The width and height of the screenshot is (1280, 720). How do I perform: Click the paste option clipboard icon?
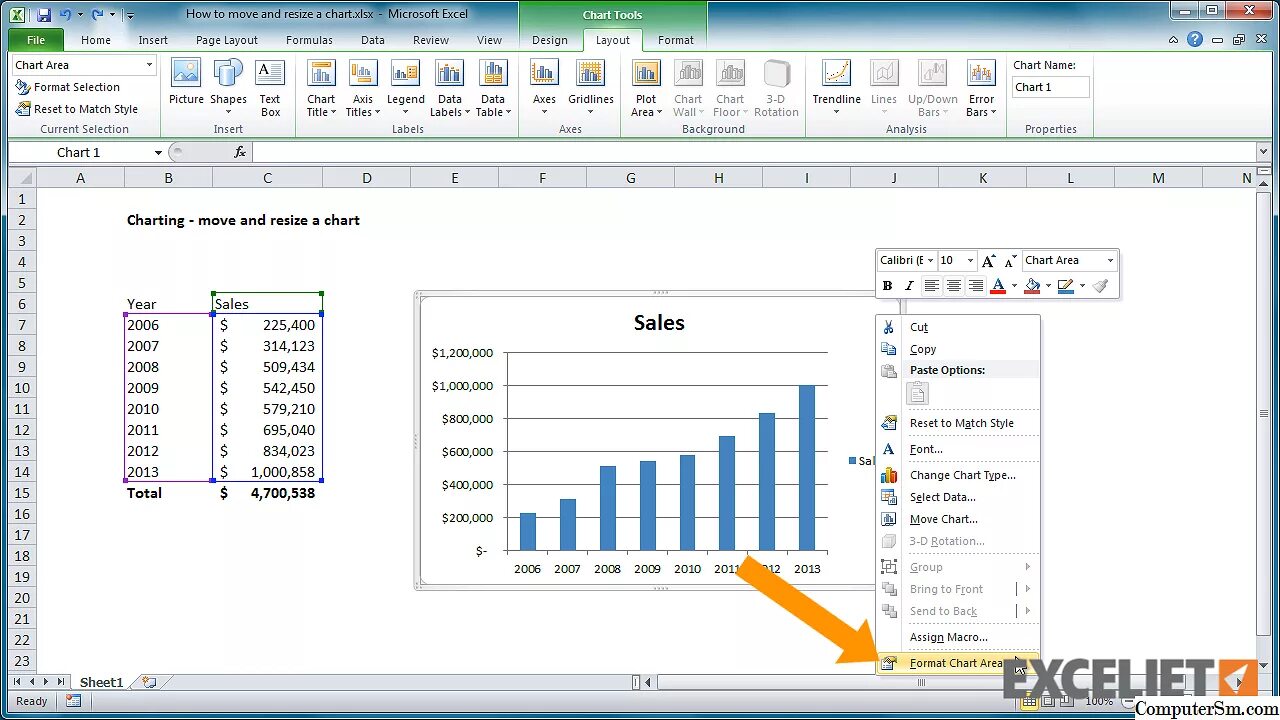(917, 394)
